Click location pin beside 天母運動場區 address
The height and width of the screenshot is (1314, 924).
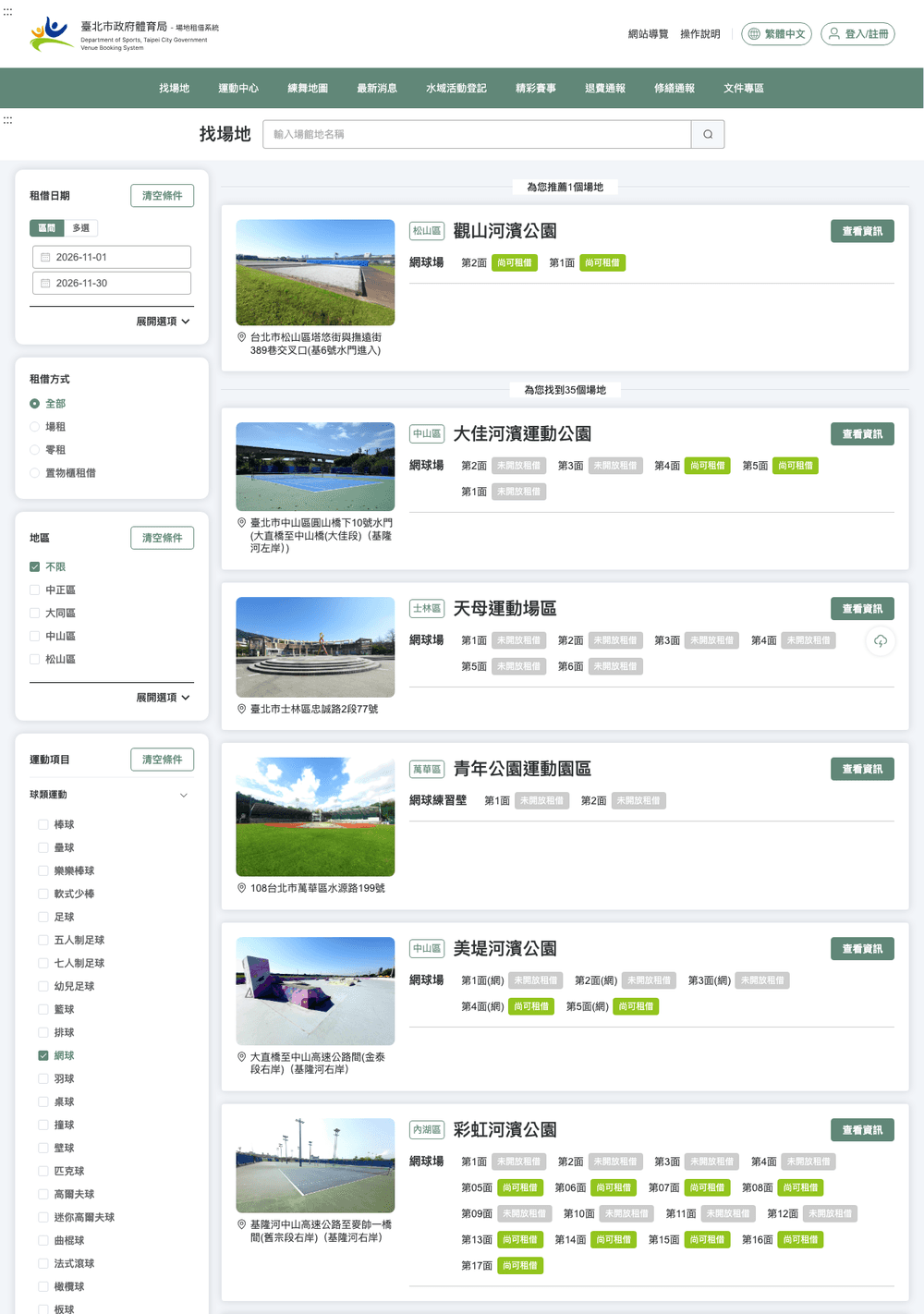pos(242,709)
